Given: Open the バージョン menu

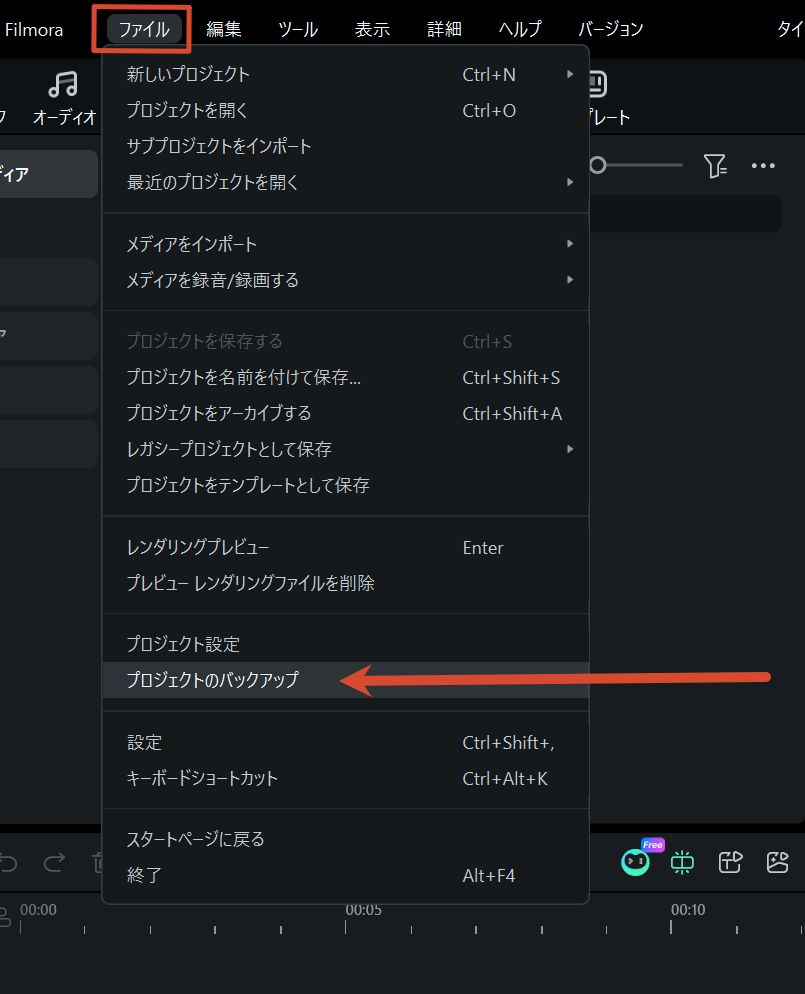Looking at the screenshot, I should pyautogui.click(x=610, y=29).
